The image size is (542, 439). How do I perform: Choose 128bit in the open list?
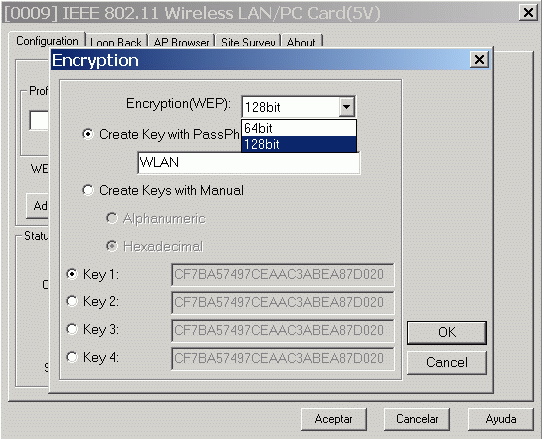pyautogui.click(x=299, y=144)
